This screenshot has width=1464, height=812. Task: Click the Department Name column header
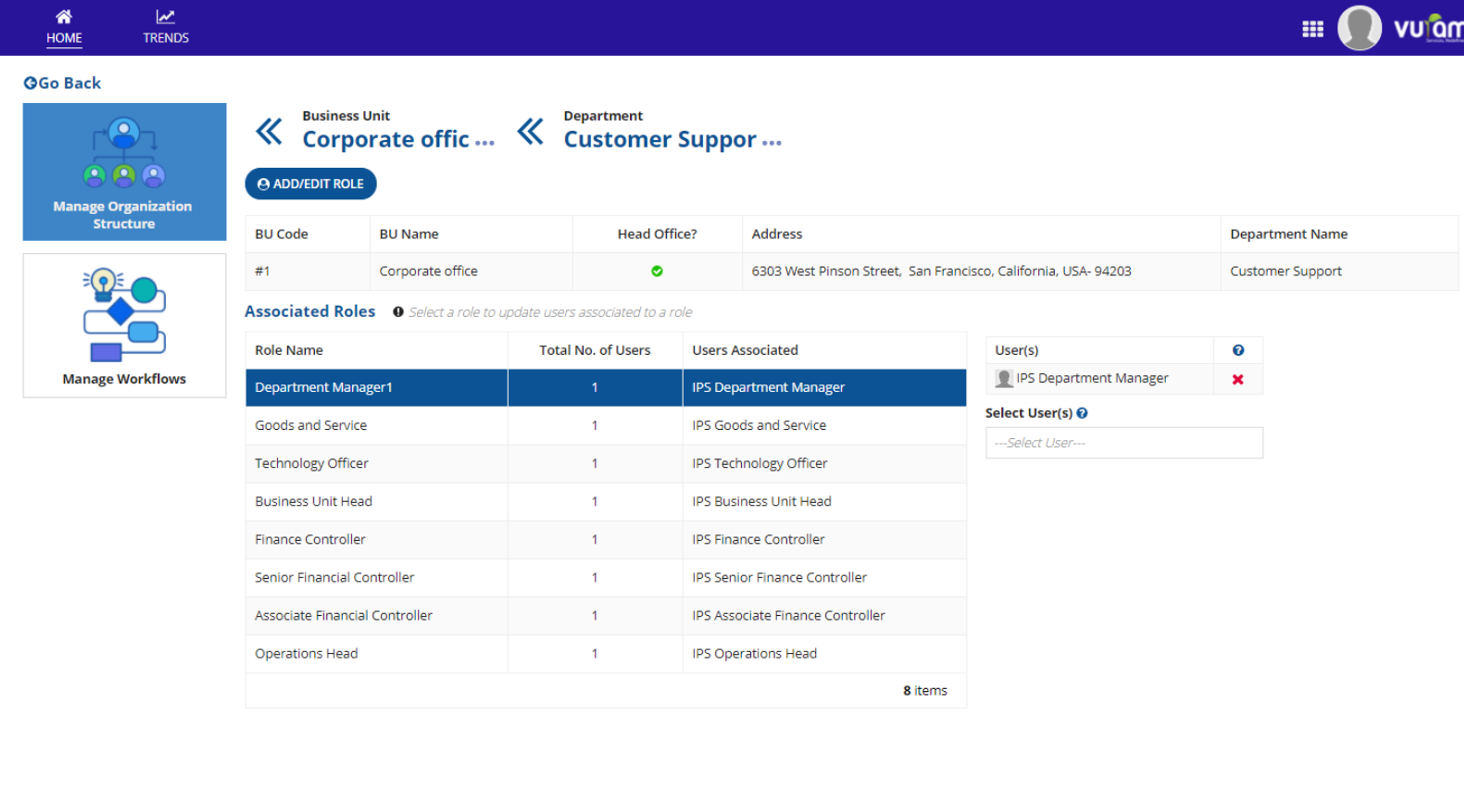pos(1288,234)
